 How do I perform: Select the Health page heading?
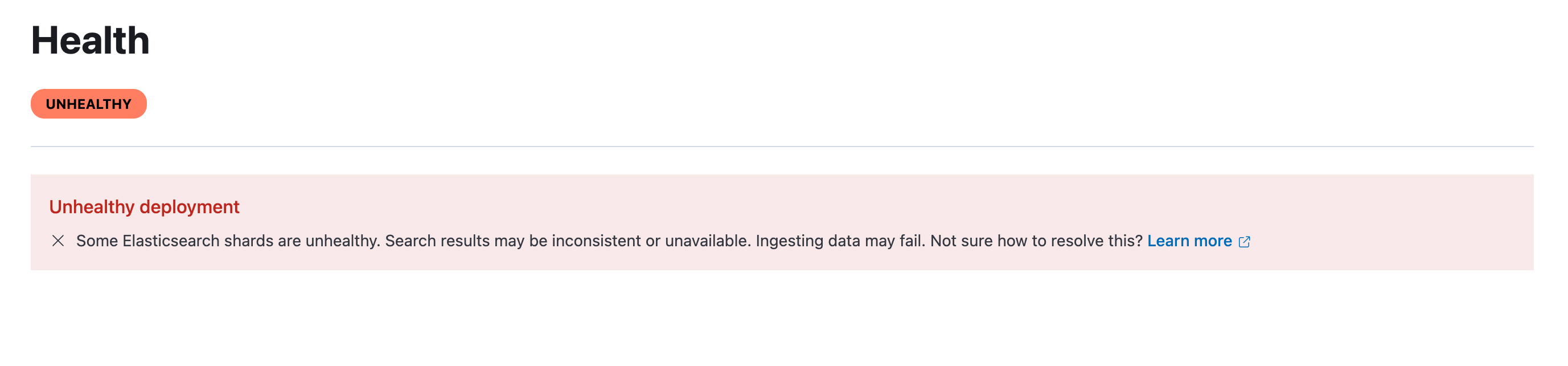click(x=90, y=40)
